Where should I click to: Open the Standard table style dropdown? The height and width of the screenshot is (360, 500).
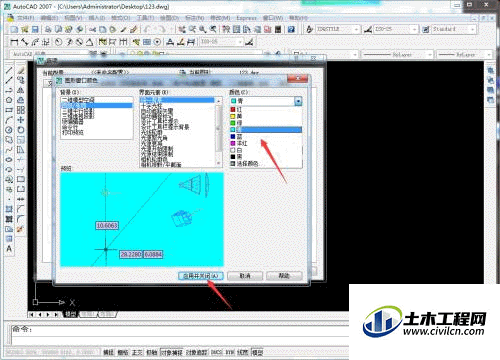click(473, 30)
